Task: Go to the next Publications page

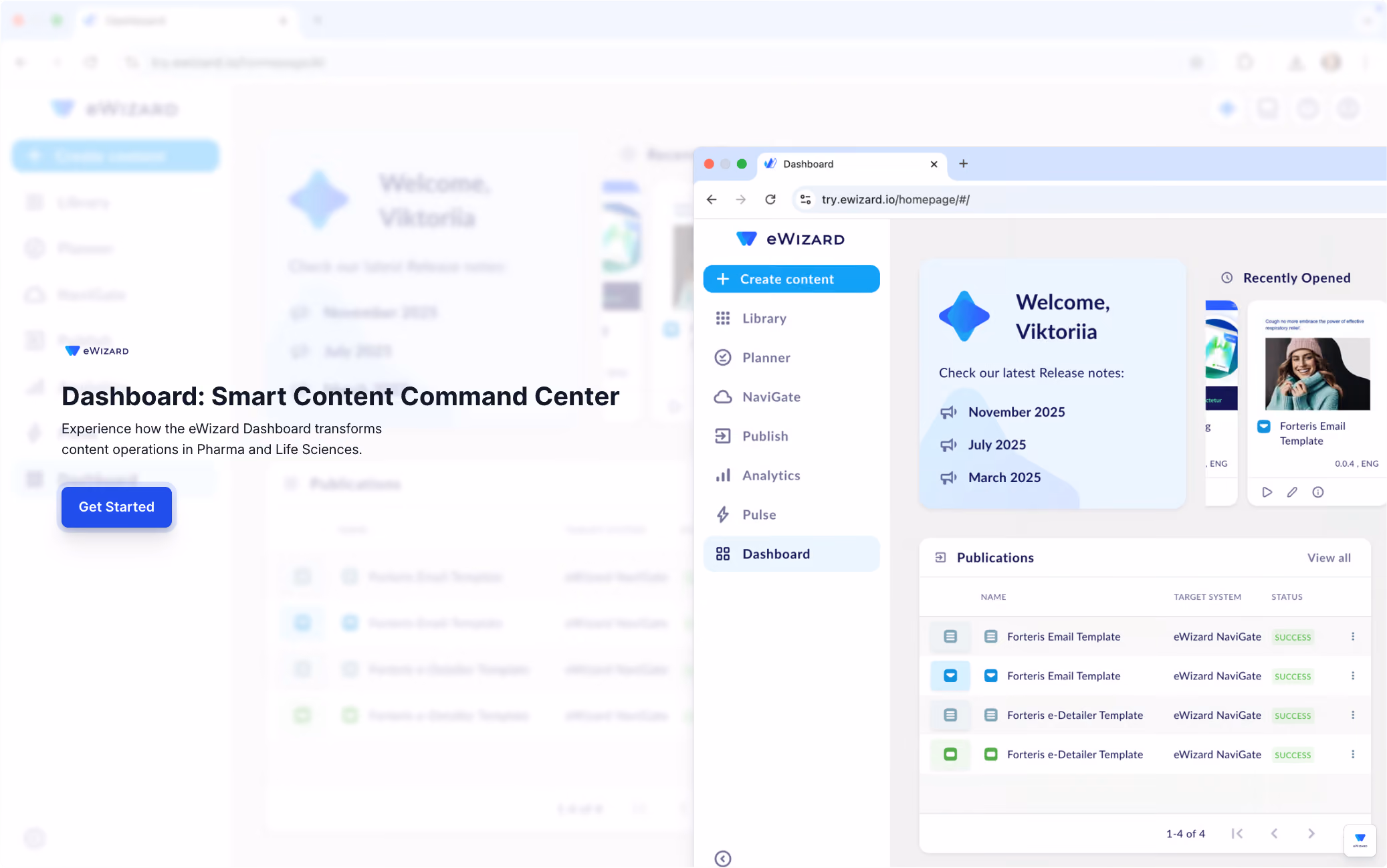Action: click(x=1311, y=833)
